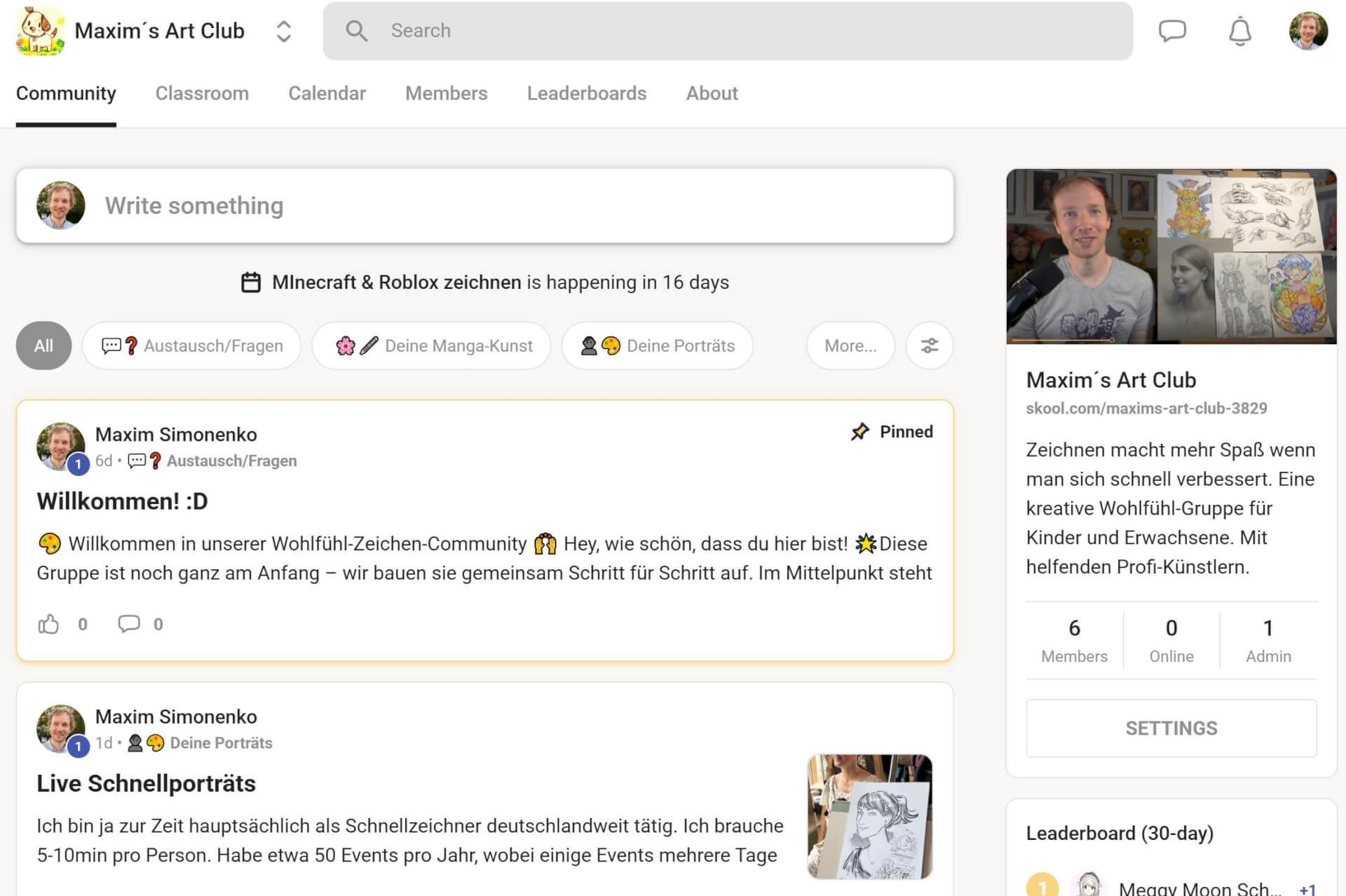Open skool.com/maxims-art-club-3829 link
The height and width of the screenshot is (896, 1346).
point(1146,408)
